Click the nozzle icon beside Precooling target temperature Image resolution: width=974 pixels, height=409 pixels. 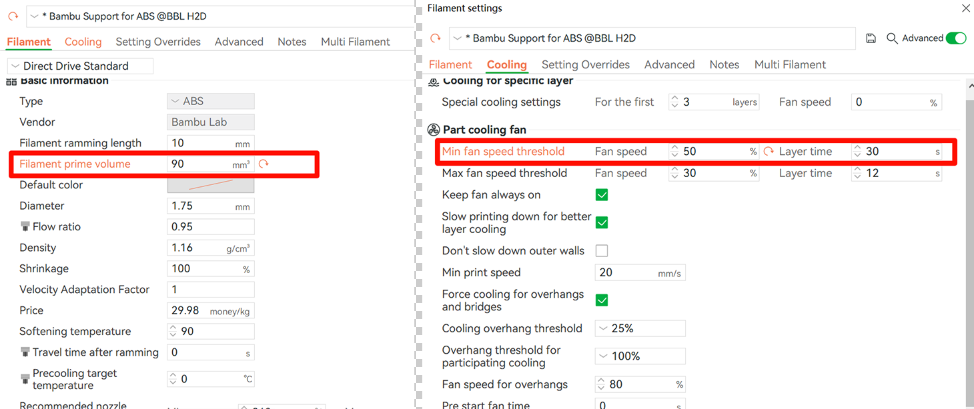pos(25,379)
